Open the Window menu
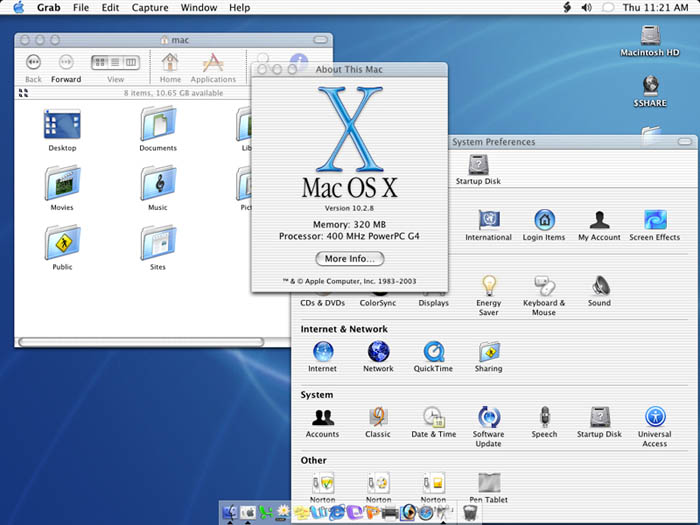 coord(199,8)
